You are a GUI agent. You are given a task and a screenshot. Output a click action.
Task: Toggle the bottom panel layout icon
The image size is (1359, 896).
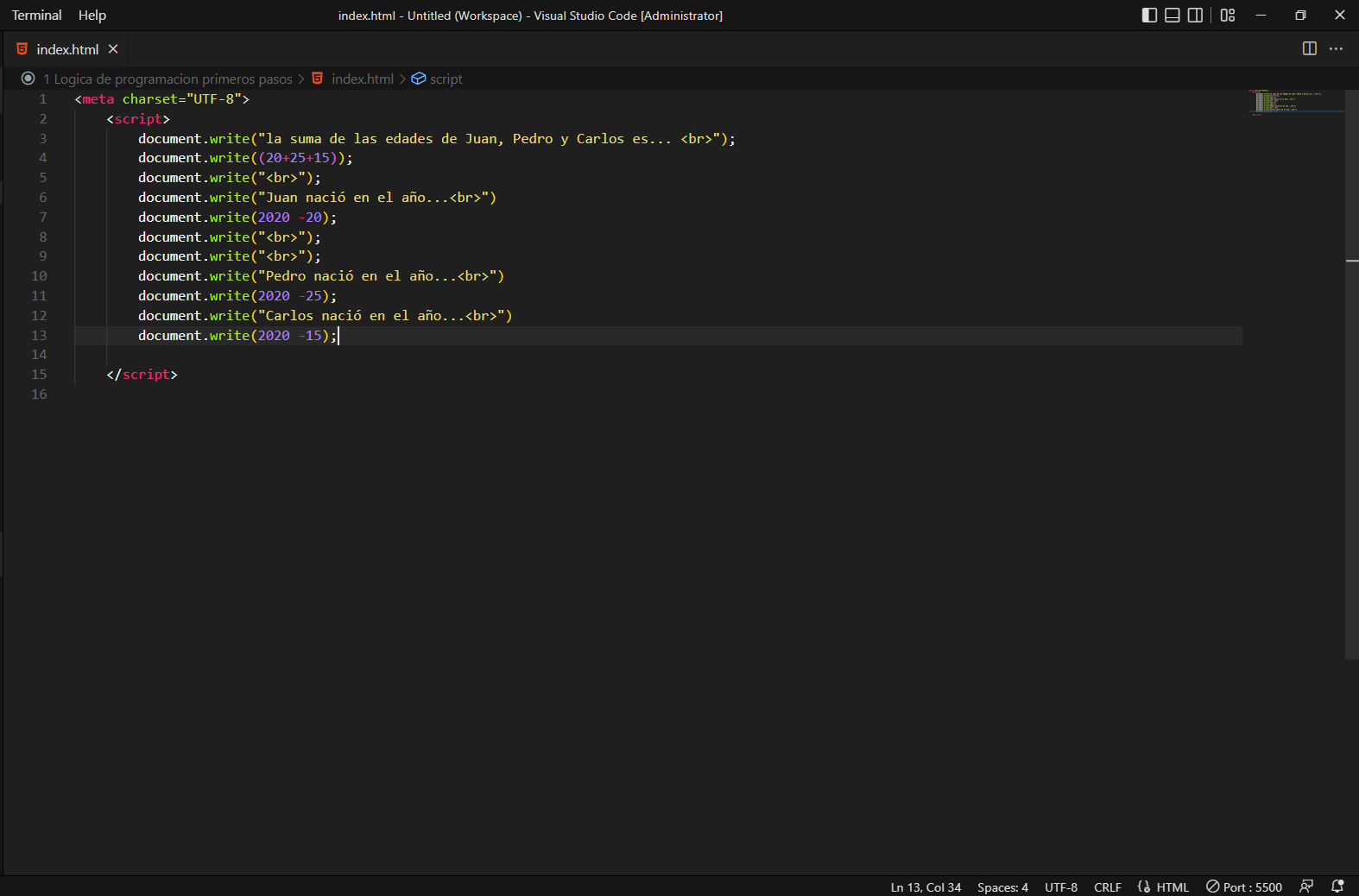coord(1173,16)
